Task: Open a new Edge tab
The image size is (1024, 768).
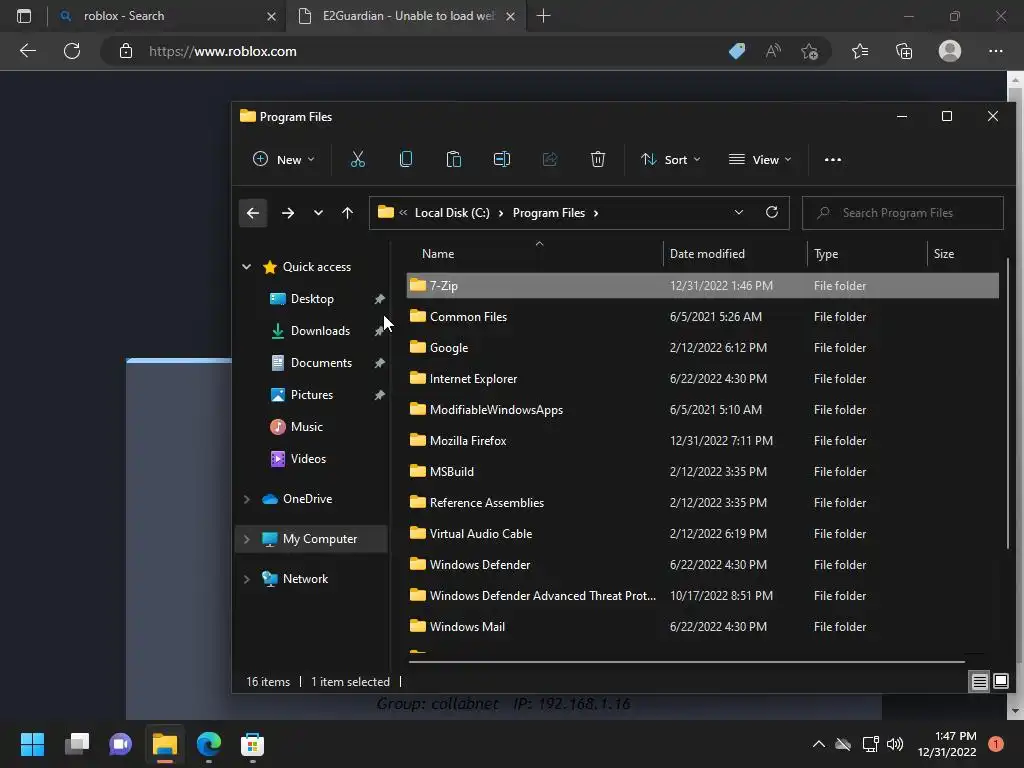Action: coord(543,16)
